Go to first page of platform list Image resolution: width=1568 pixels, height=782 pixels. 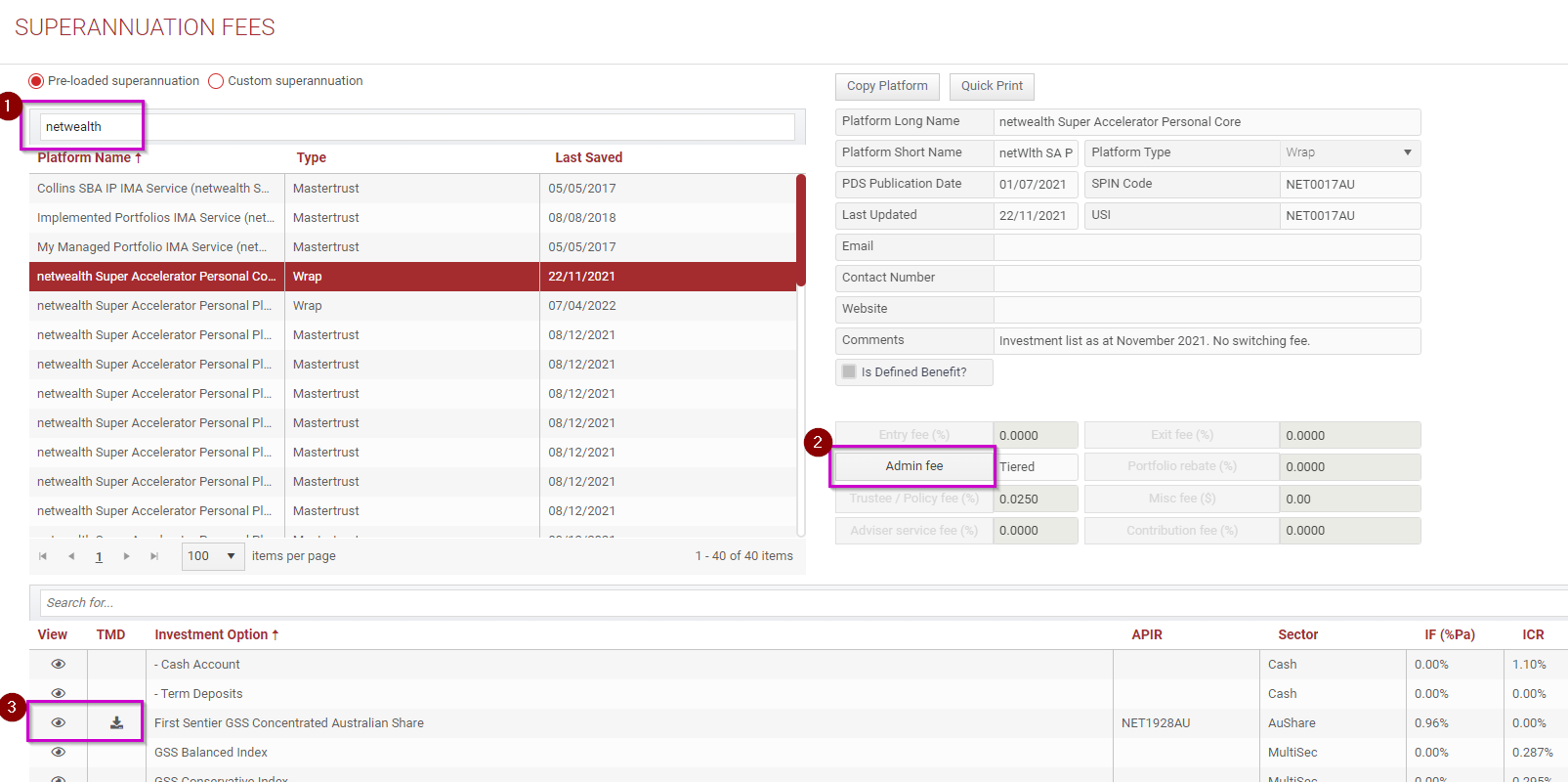(x=43, y=556)
